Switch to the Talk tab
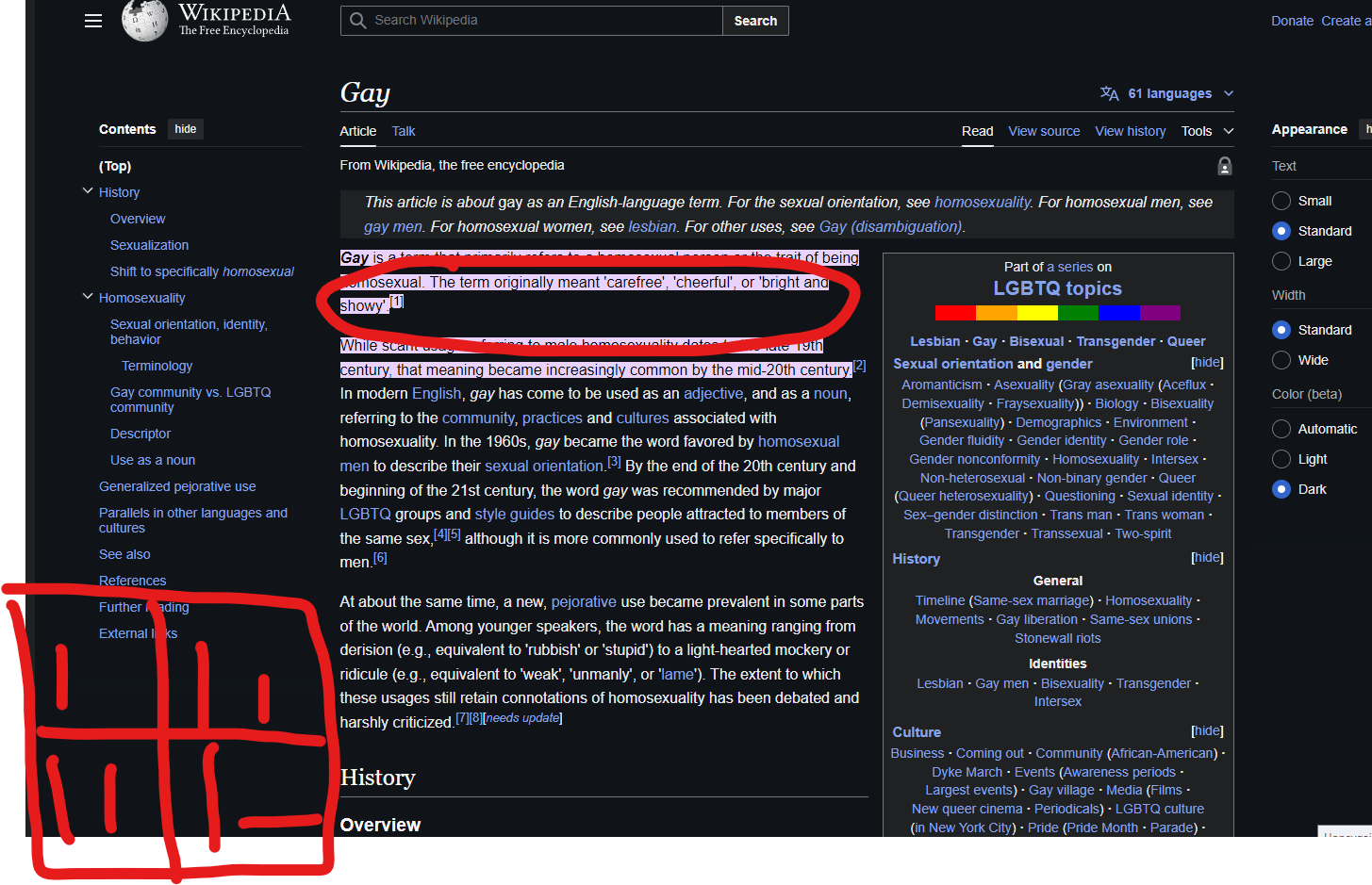 (x=404, y=131)
